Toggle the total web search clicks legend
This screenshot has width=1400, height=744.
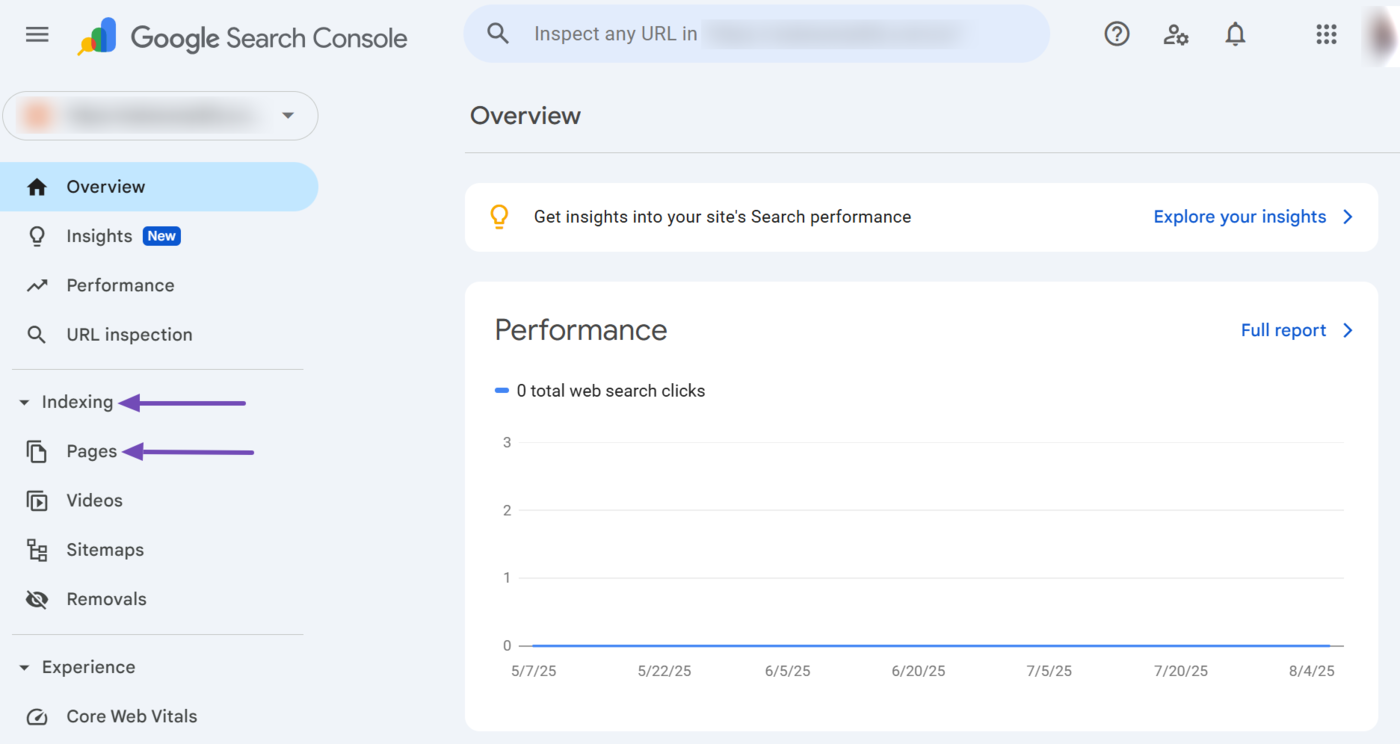[x=600, y=391]
